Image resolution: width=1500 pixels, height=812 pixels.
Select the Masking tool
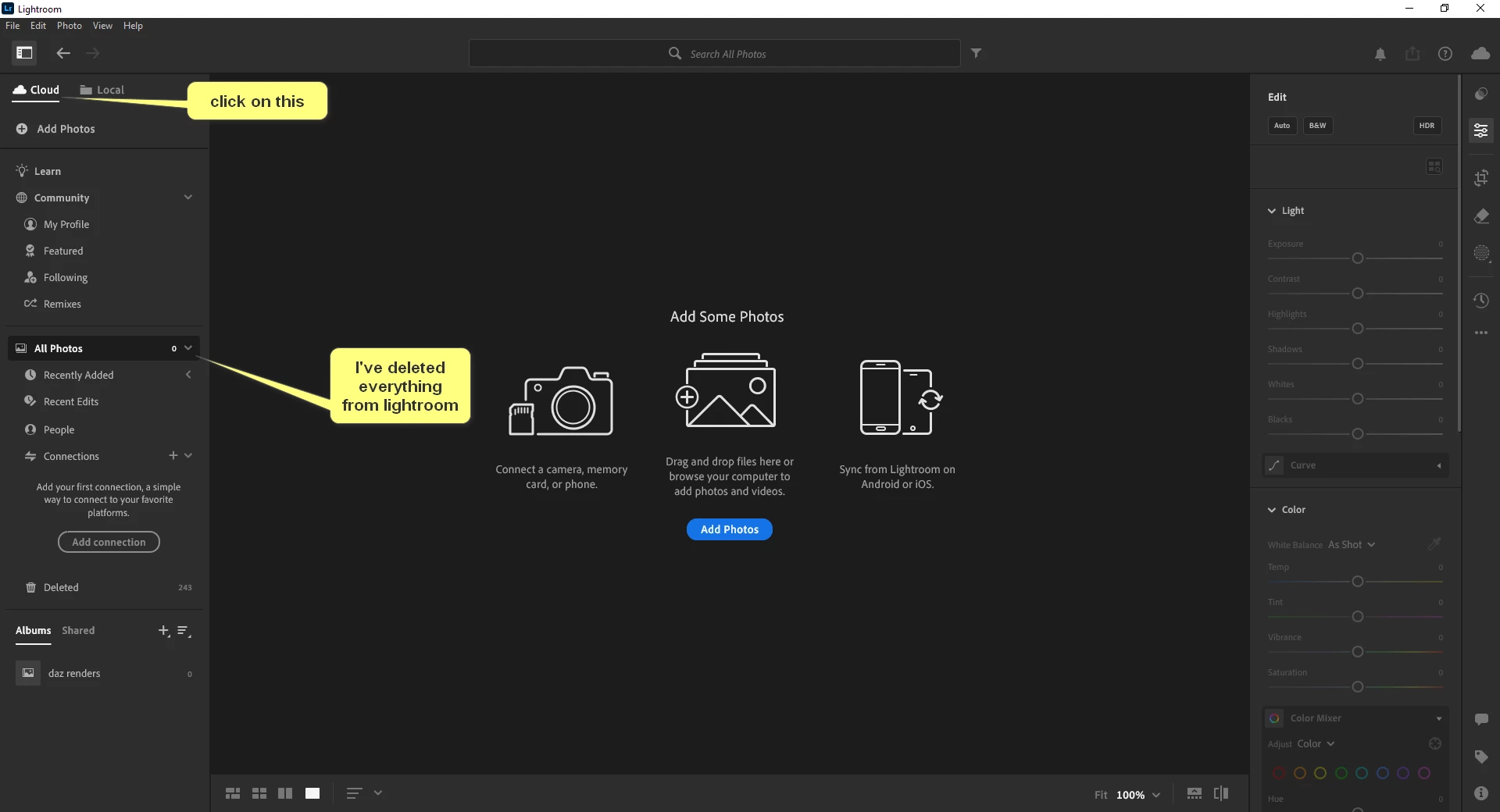[1481, 253]
